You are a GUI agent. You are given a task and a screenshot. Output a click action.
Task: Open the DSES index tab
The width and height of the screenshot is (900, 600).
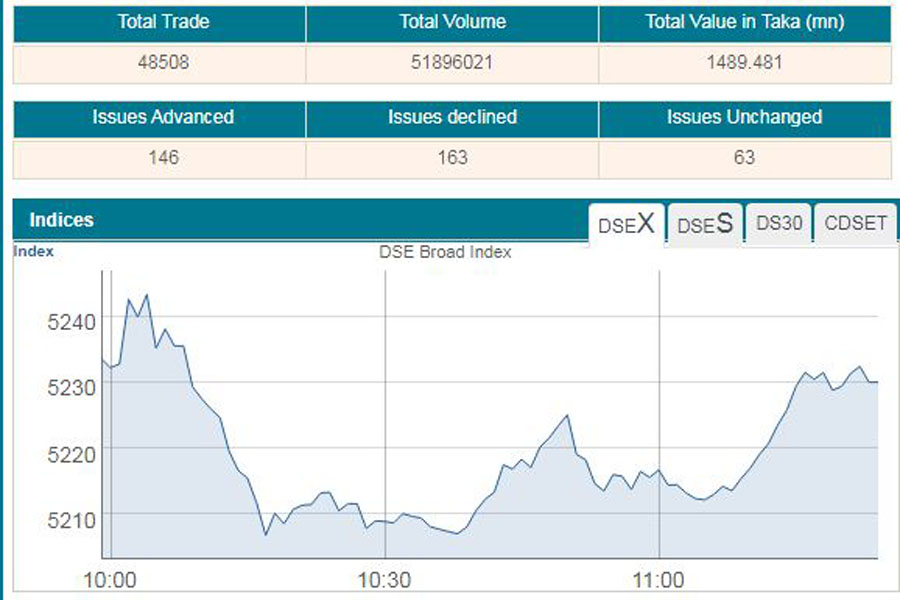(x=705, y=224)
